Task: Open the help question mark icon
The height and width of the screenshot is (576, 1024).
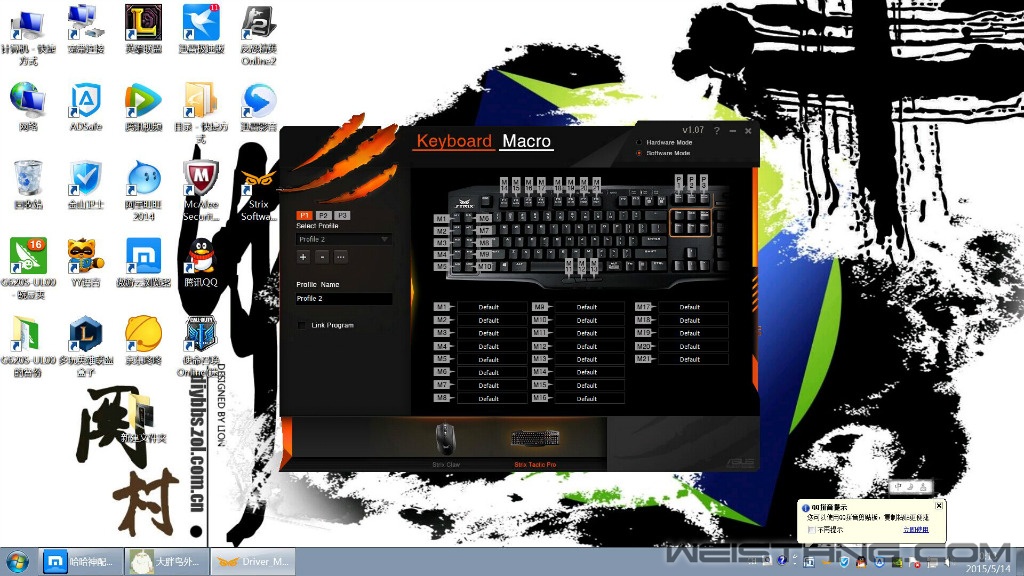Action: click(716, 131)
